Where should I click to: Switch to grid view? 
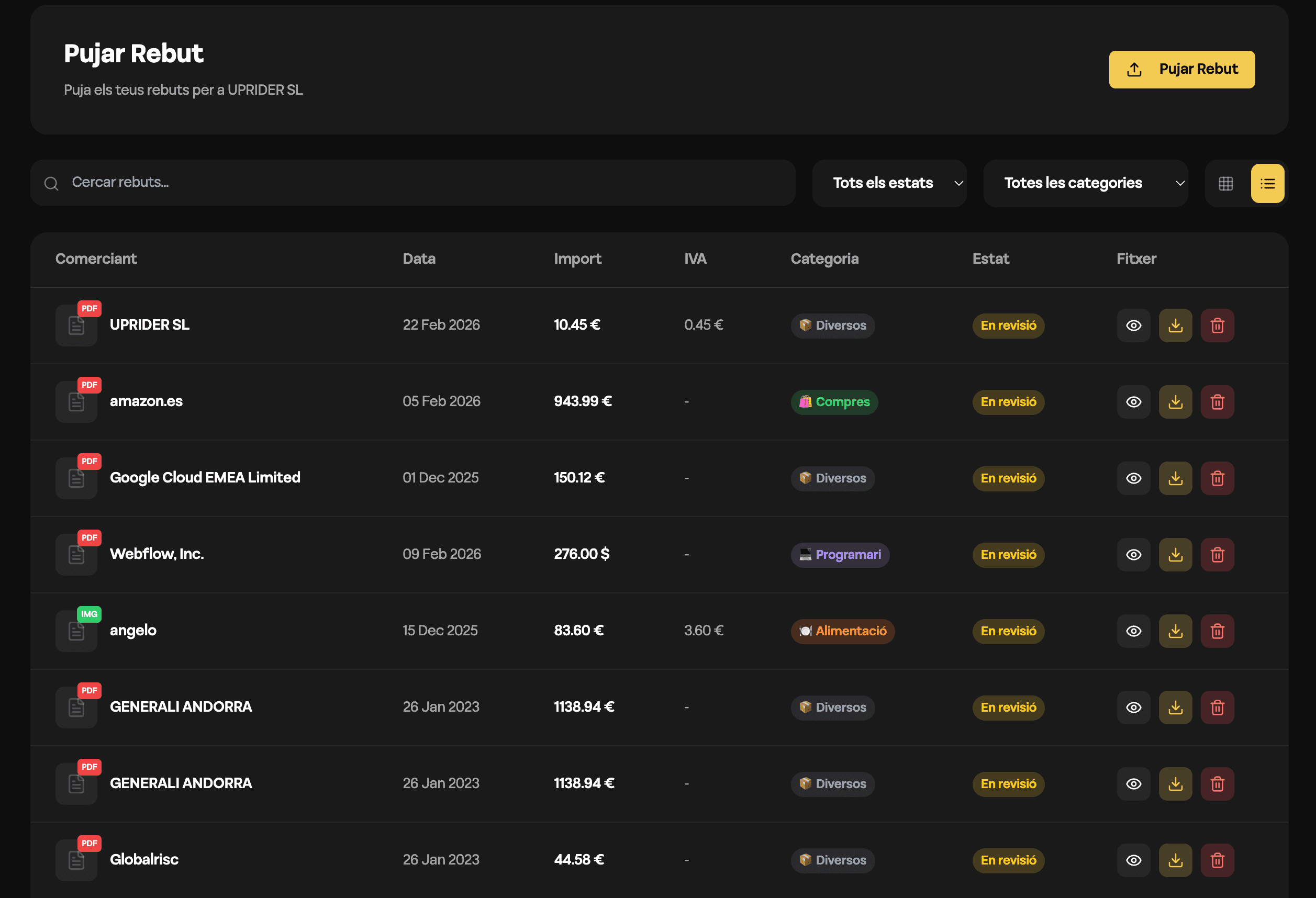click(1225, 184)
